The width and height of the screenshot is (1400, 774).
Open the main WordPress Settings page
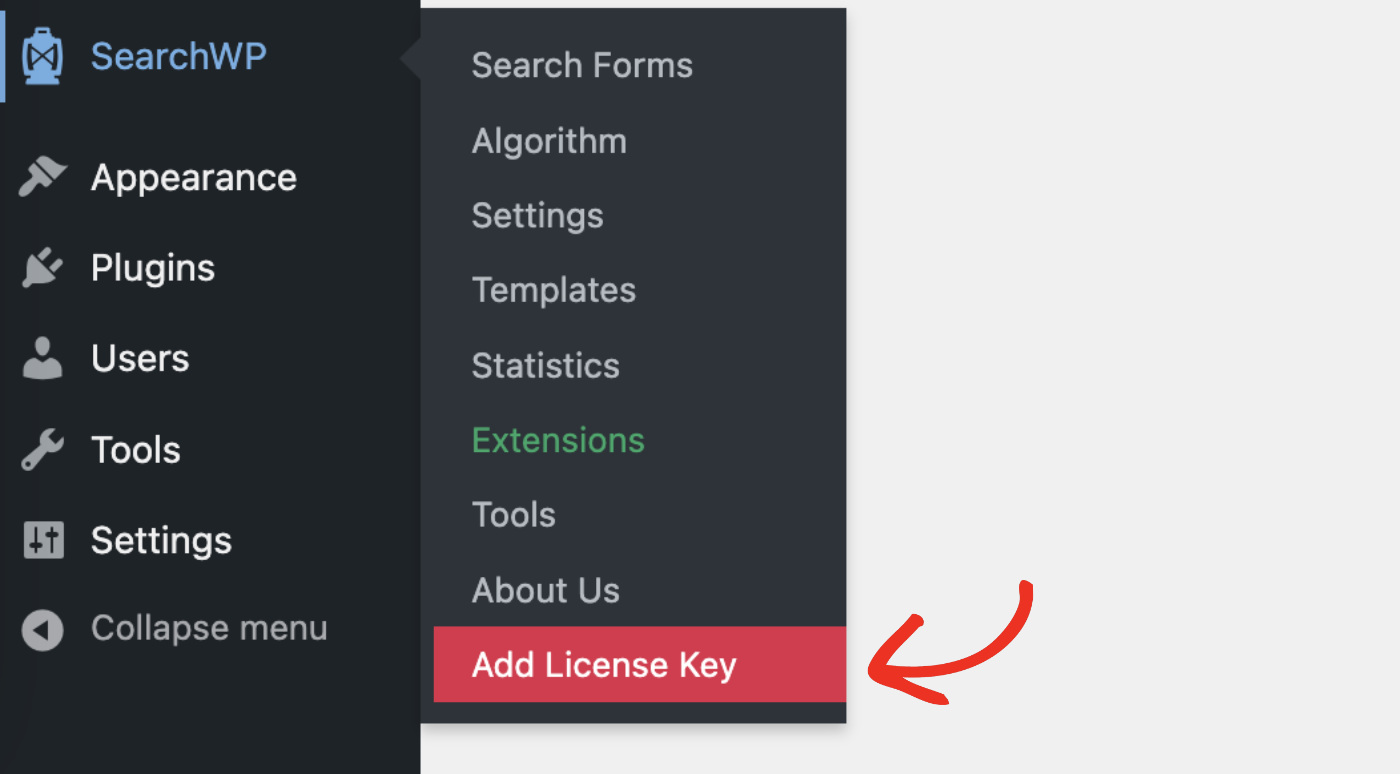(160, 539)
